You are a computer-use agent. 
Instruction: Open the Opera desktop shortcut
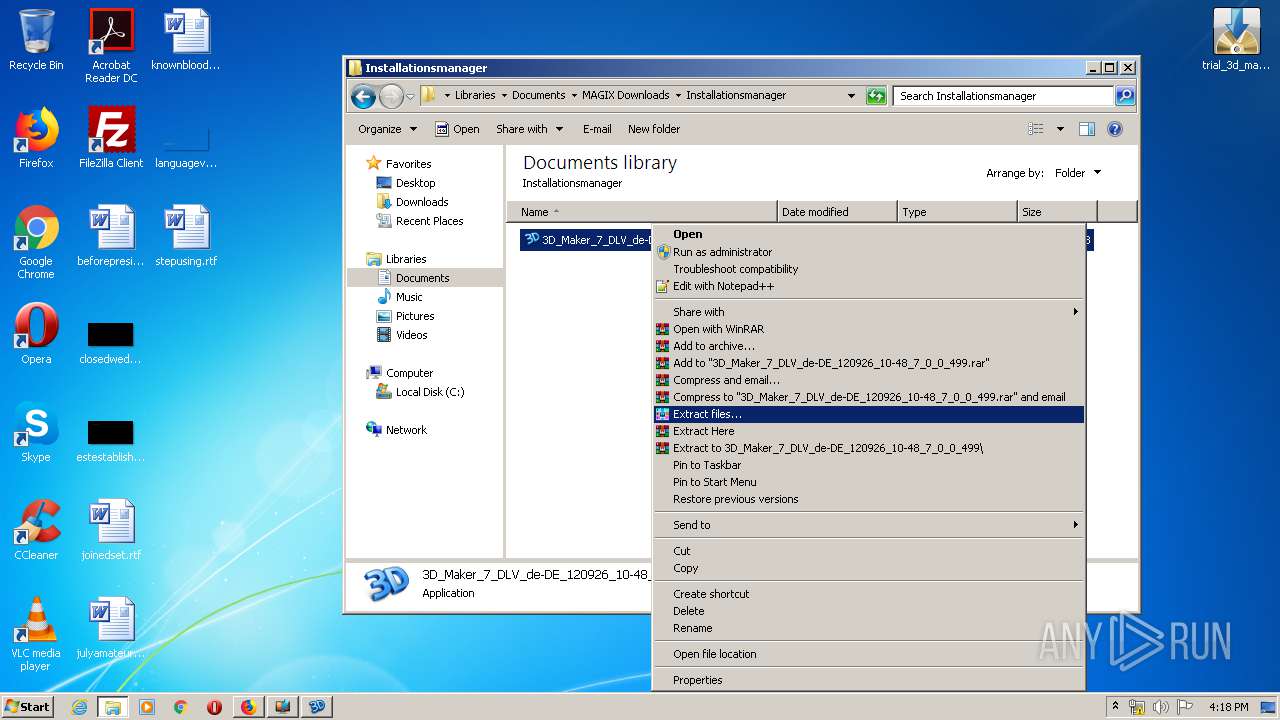(36, 334)
